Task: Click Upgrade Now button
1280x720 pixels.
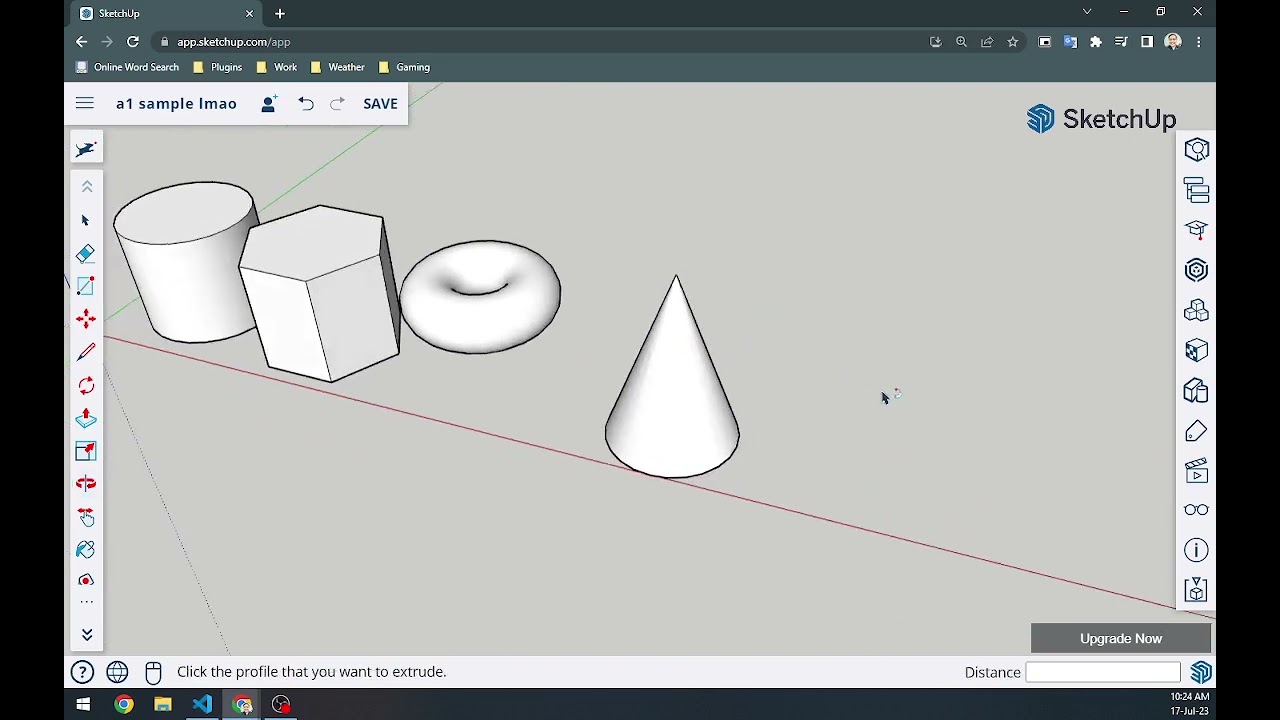Action: (1121, 638)
